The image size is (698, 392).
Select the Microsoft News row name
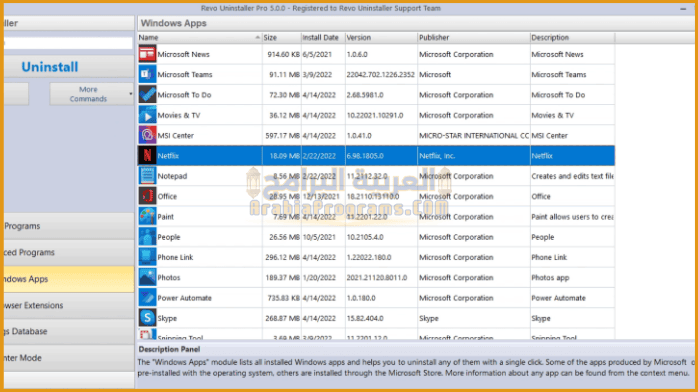tap(183, 54)
